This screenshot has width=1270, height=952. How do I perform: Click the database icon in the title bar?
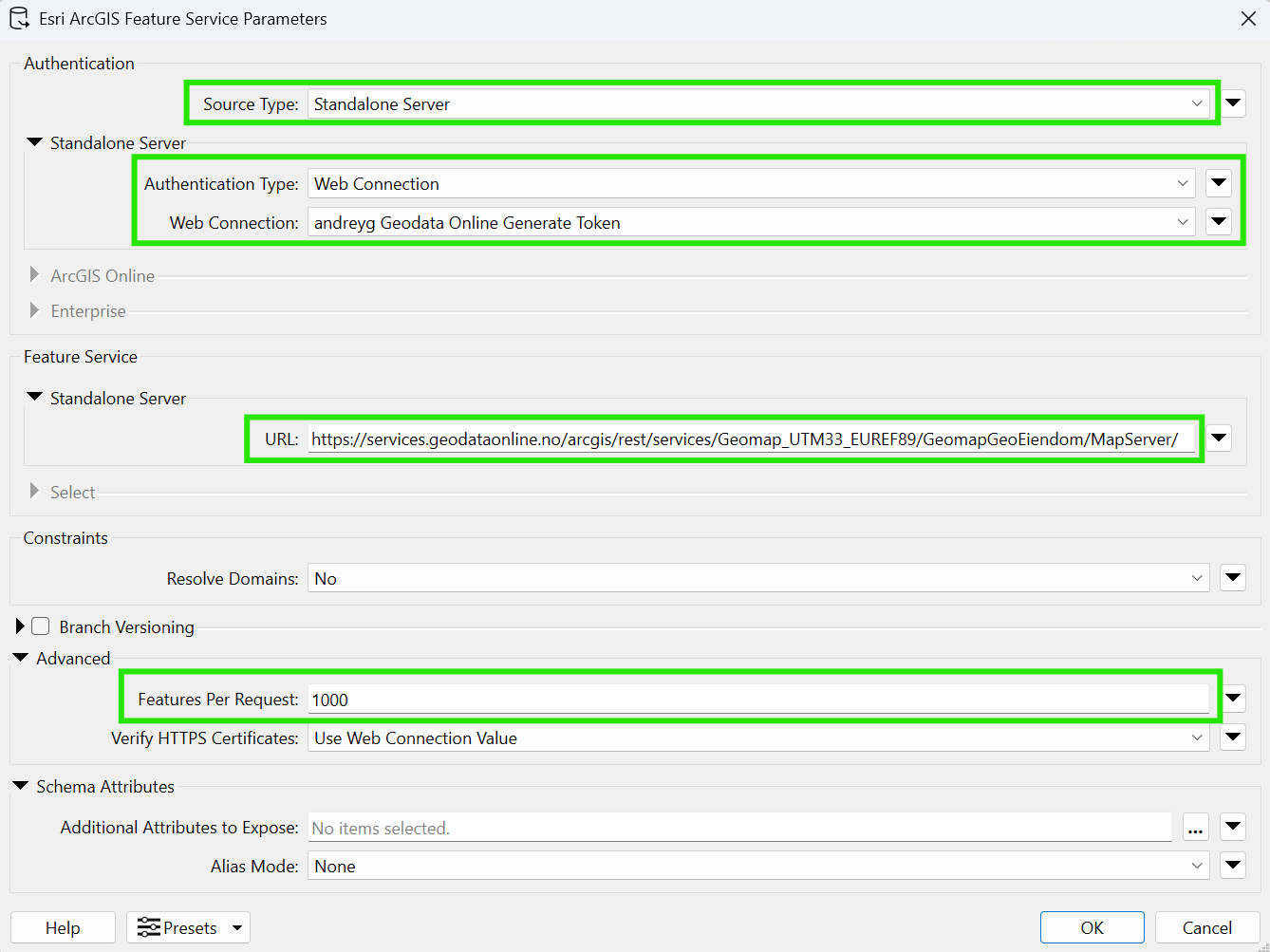(x=19, y=18)
